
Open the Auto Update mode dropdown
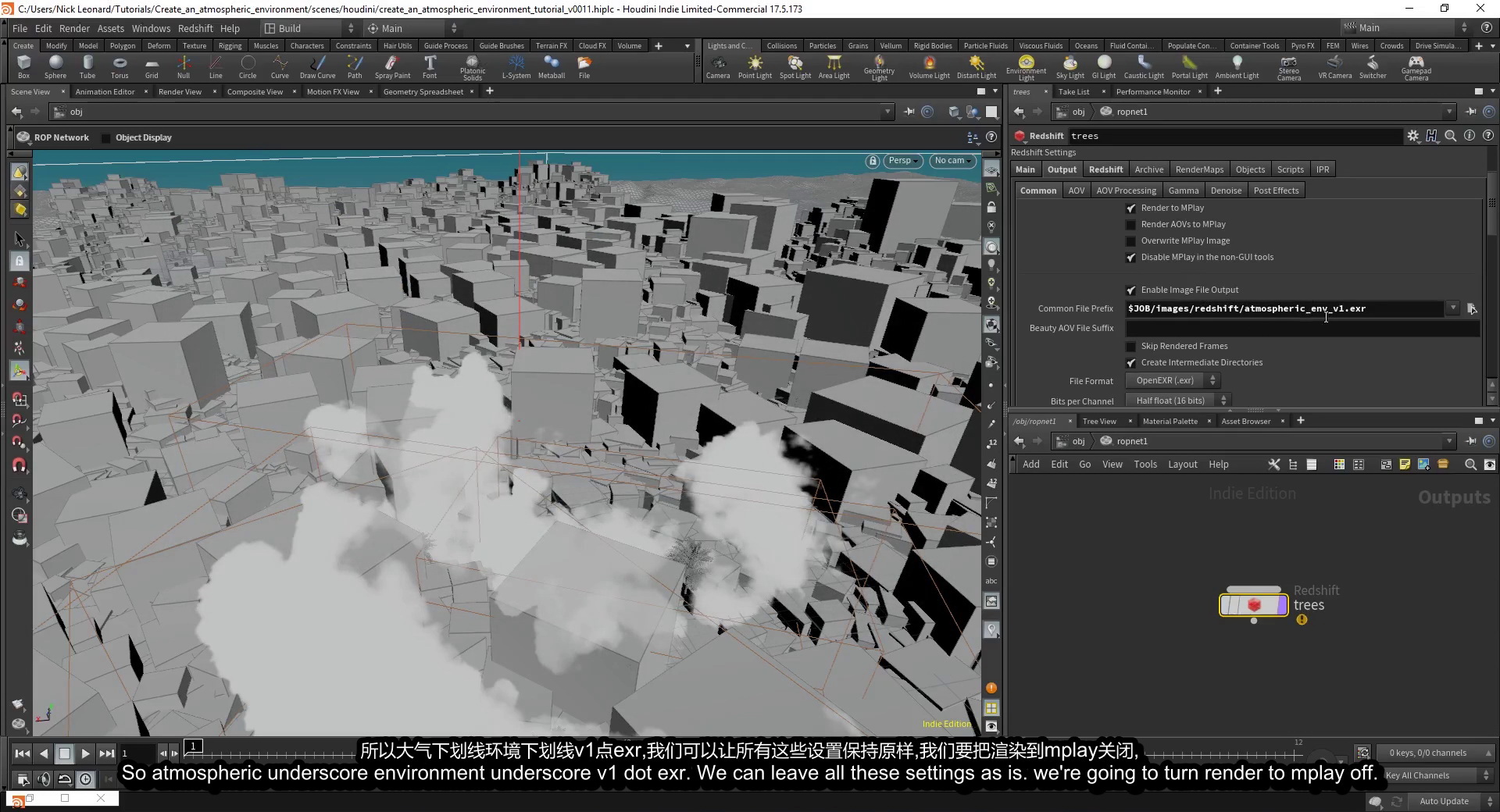tap(1450, 801)
